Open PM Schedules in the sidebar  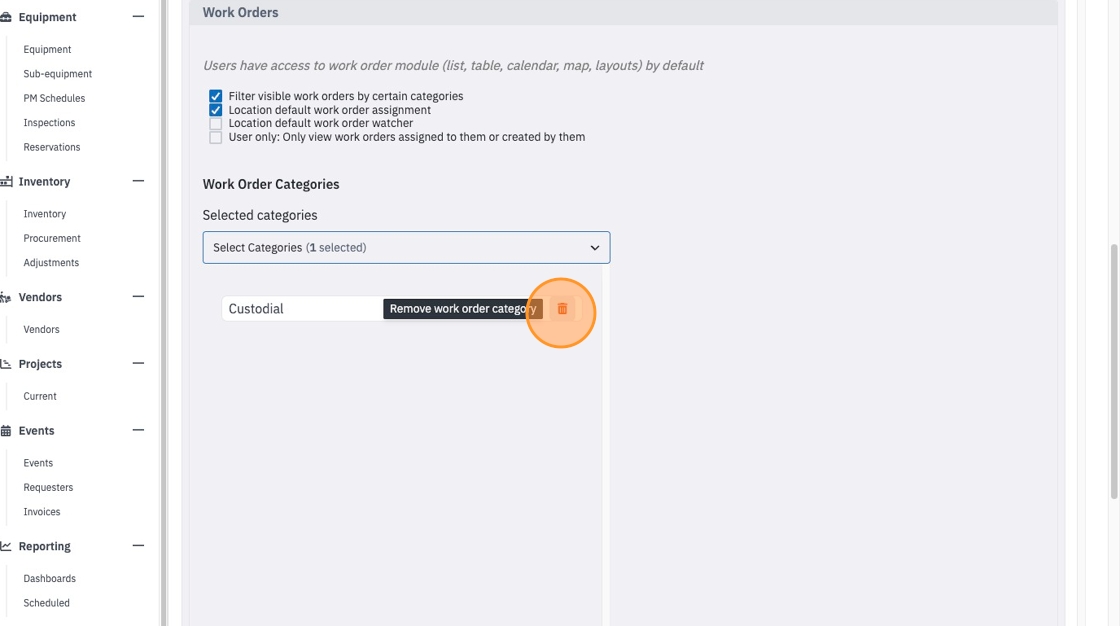point(54,98)
